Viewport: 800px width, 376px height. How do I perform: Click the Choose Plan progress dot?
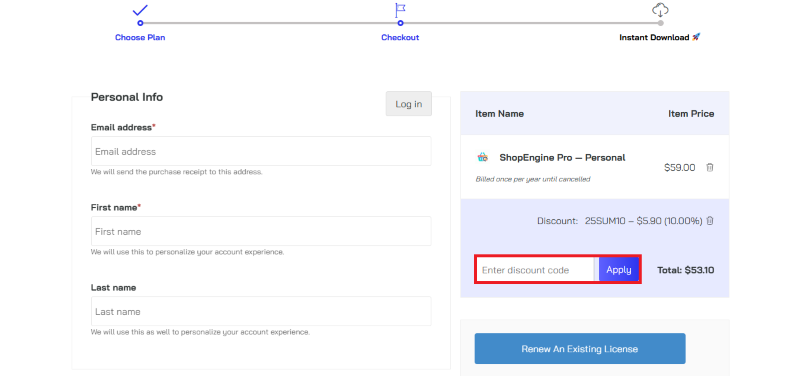140,23
